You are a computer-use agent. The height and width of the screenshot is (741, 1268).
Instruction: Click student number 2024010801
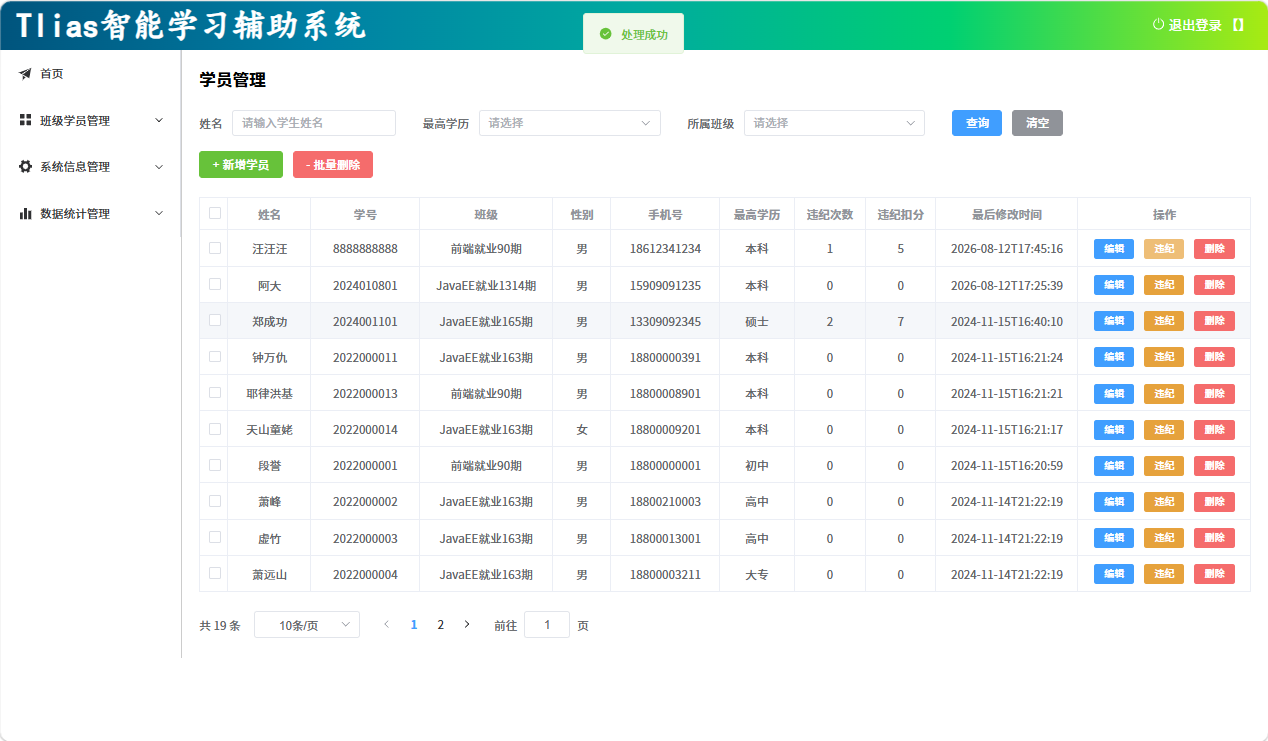pos(365,286)
